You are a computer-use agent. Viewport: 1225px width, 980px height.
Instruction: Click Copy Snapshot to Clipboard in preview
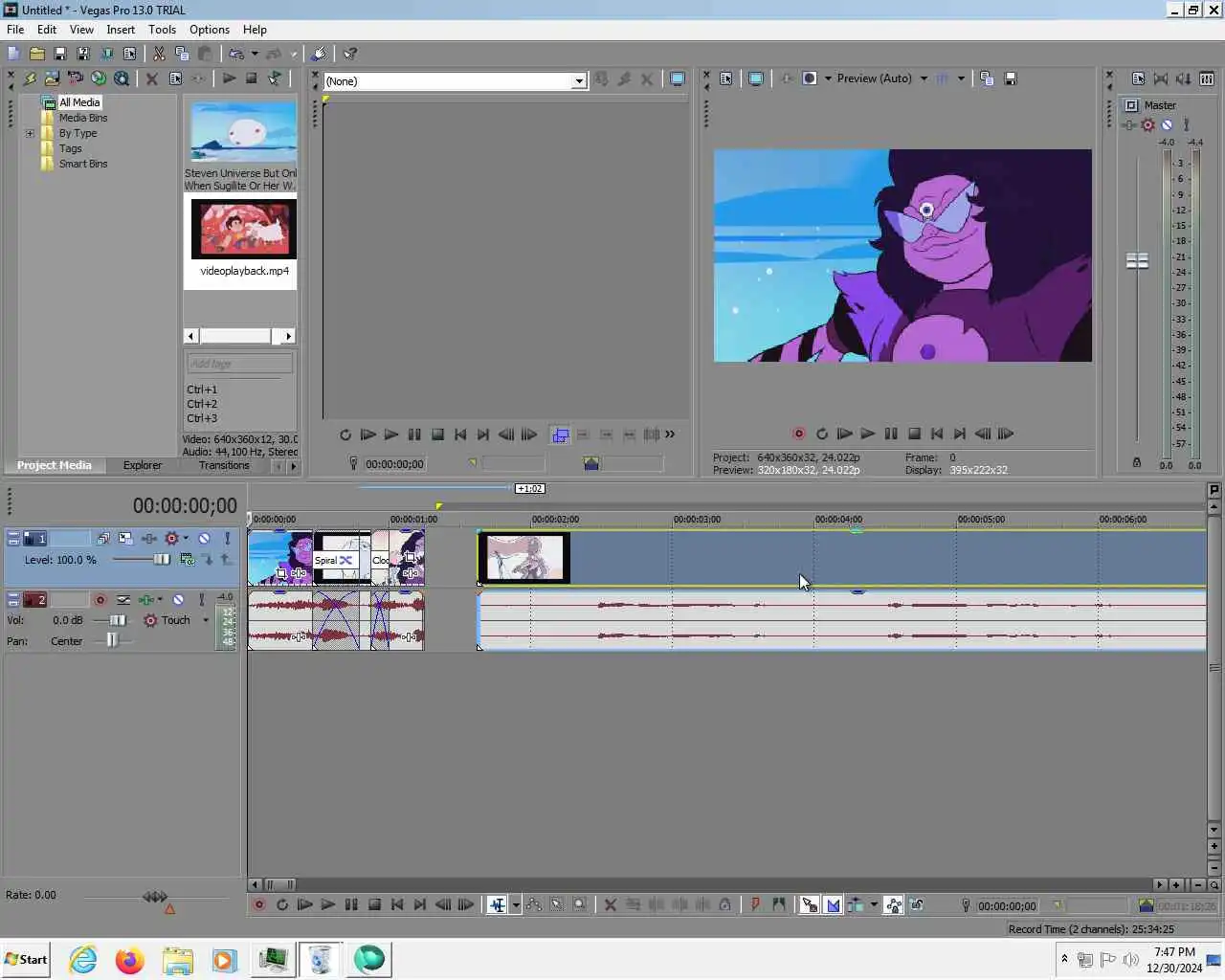tap(987, 78)
